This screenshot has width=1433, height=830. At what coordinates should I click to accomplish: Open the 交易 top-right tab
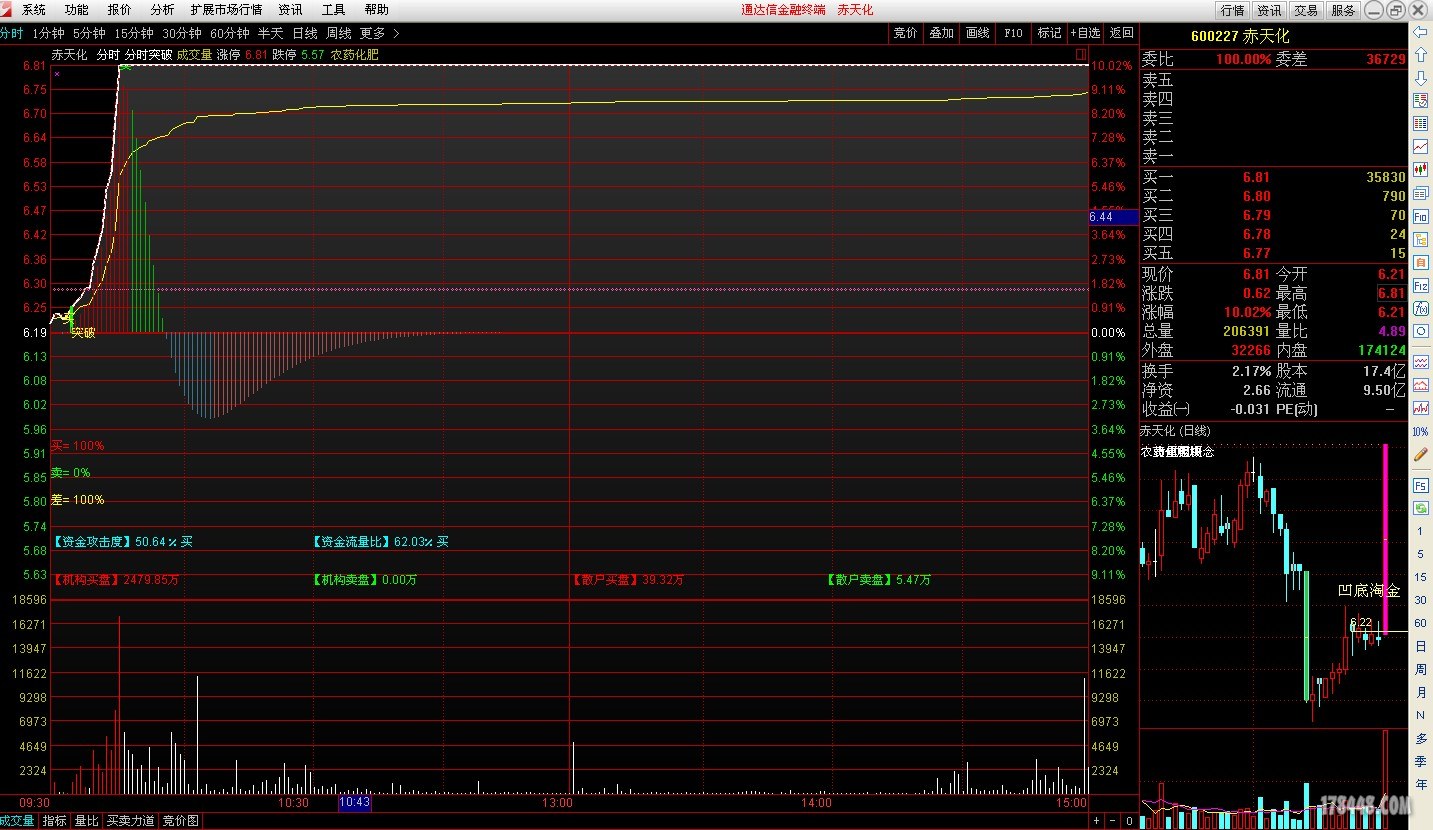[1306, 10]
